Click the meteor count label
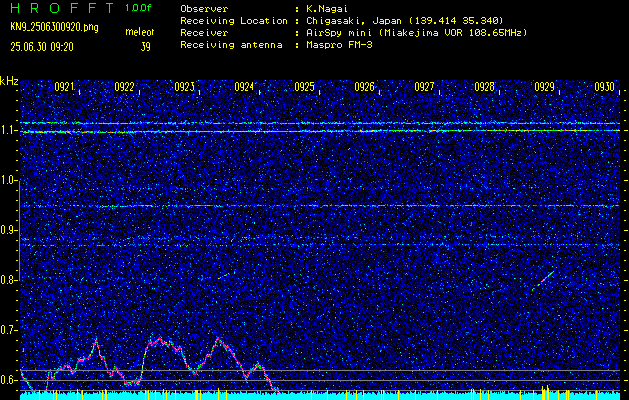The image size is (629, 400). (140, 32)
